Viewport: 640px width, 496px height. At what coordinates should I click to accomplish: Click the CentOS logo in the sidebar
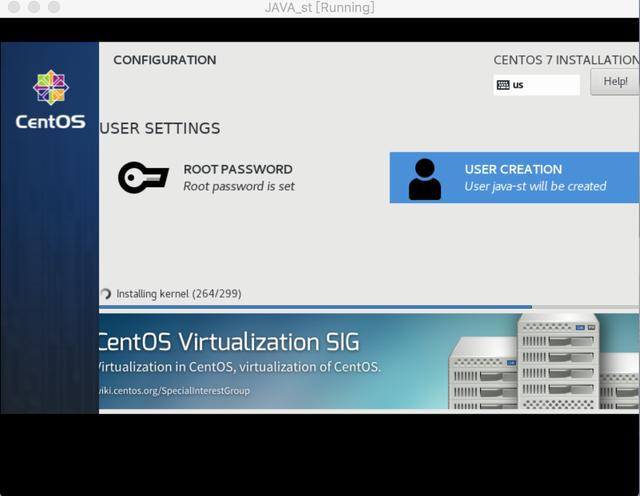(51, 99)
